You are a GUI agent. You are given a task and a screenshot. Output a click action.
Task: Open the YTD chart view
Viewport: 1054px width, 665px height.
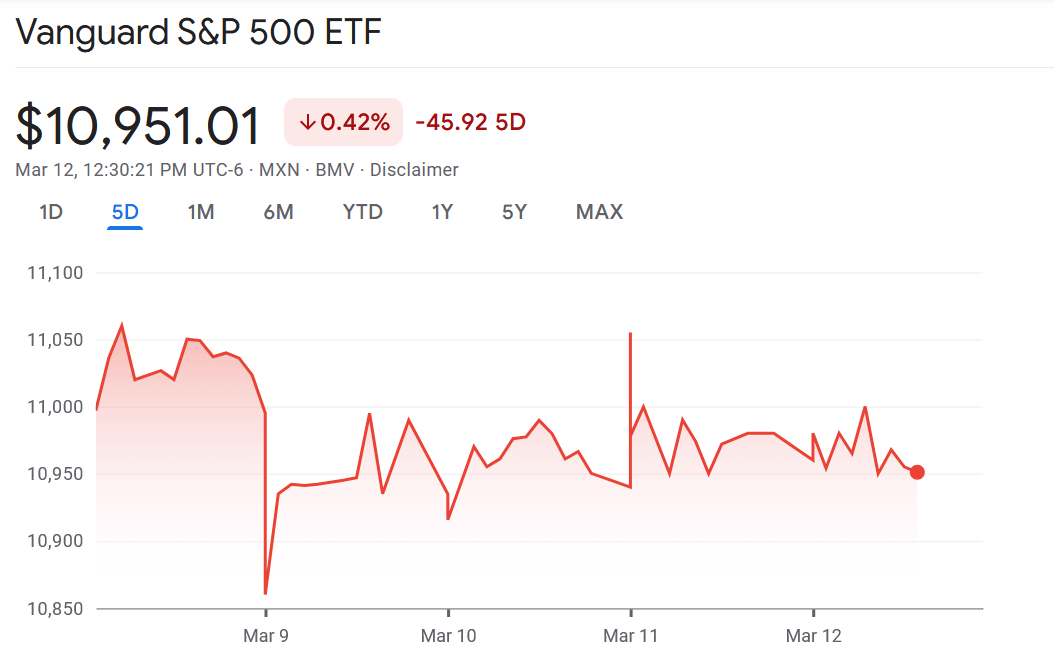[x=363, y=212]
